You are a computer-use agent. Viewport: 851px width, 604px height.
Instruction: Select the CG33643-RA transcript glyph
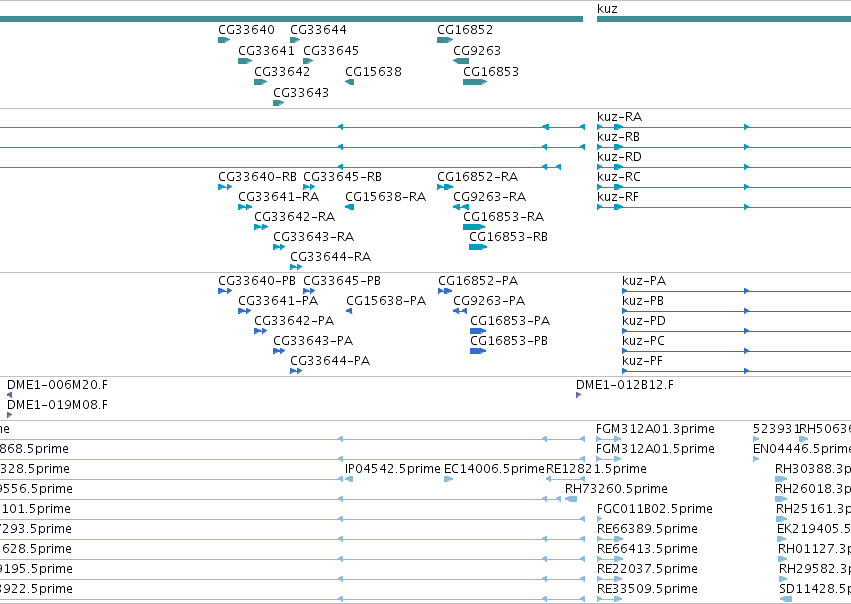pyautogui.click(x=279, y=247)
